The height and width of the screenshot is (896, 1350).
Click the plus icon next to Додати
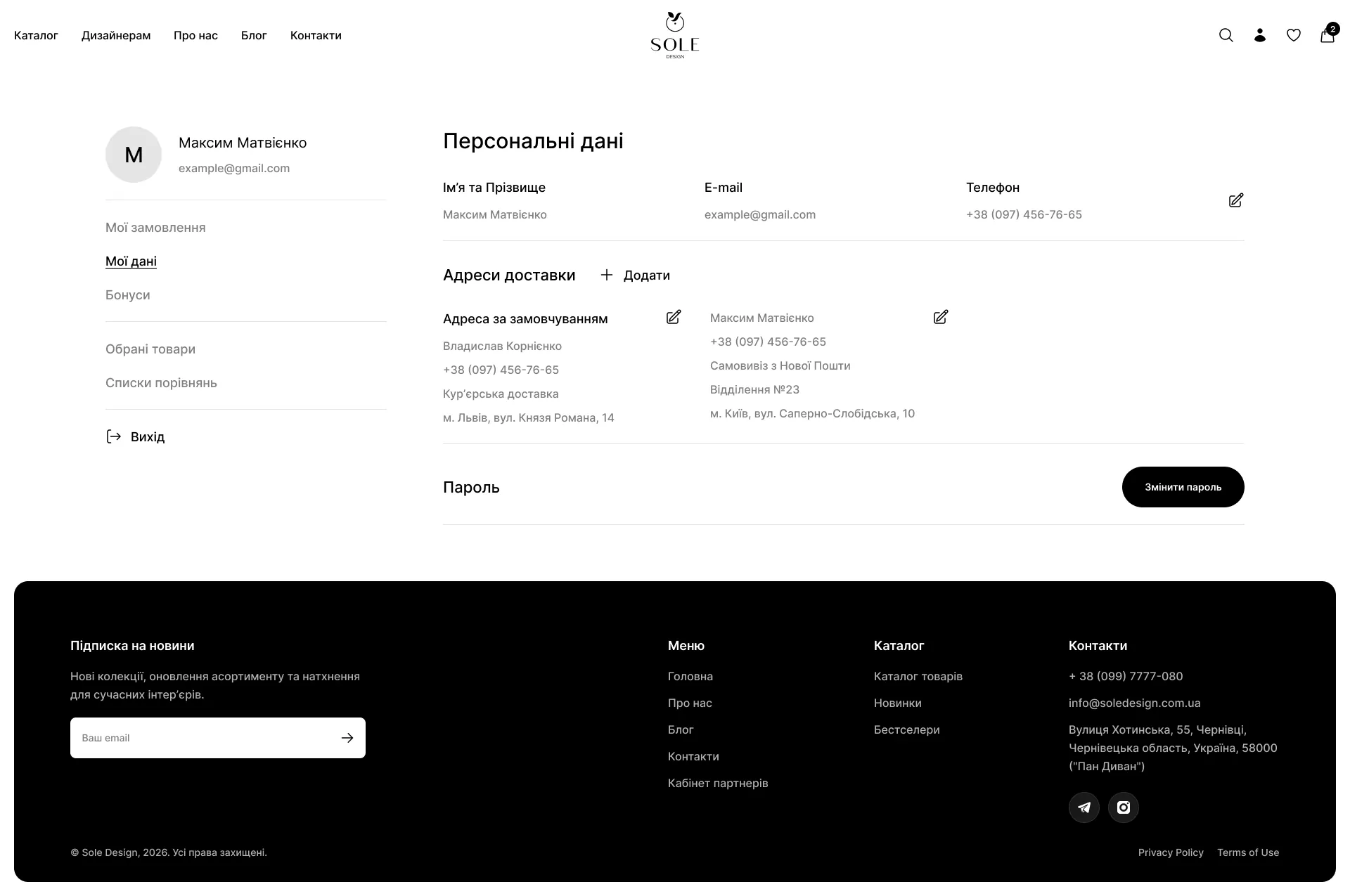606,275
